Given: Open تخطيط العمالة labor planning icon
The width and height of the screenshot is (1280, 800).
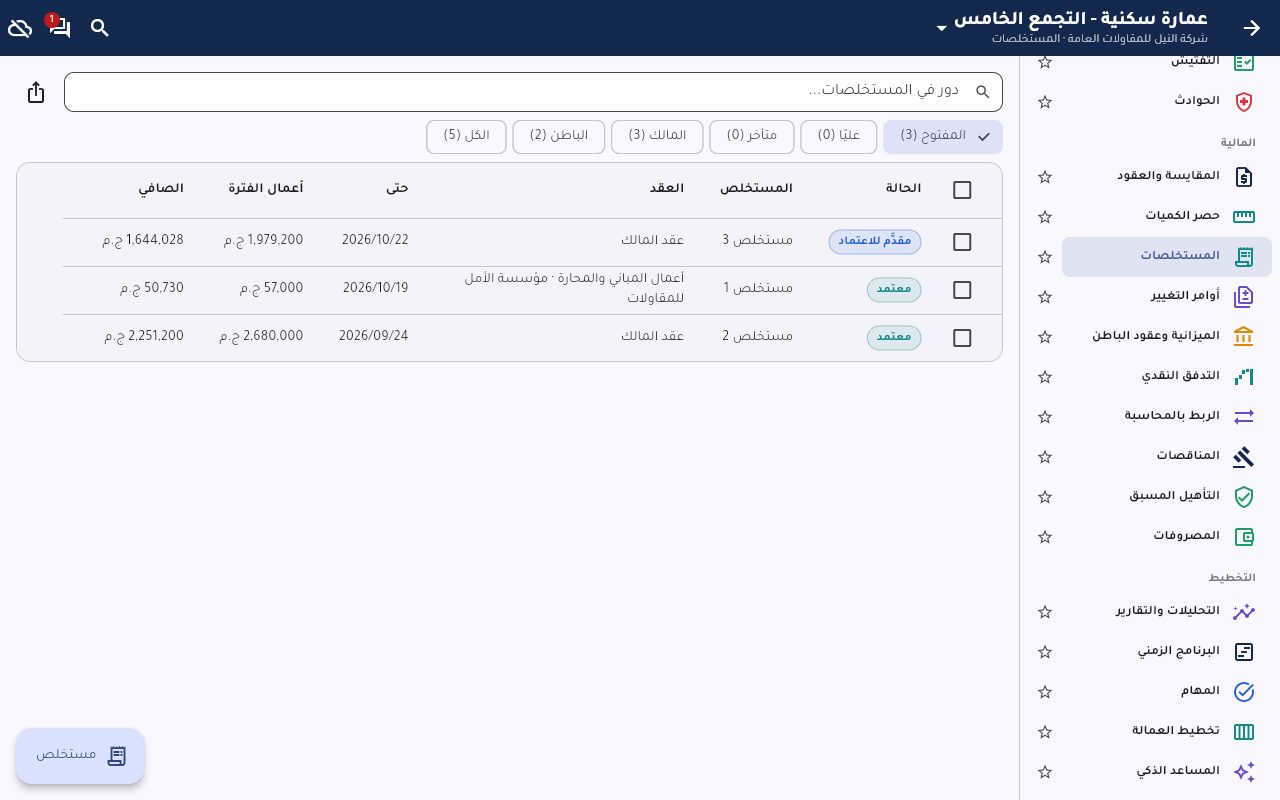Looking at the screenshot, I should pyautogui.click(x=1244, y=732).
